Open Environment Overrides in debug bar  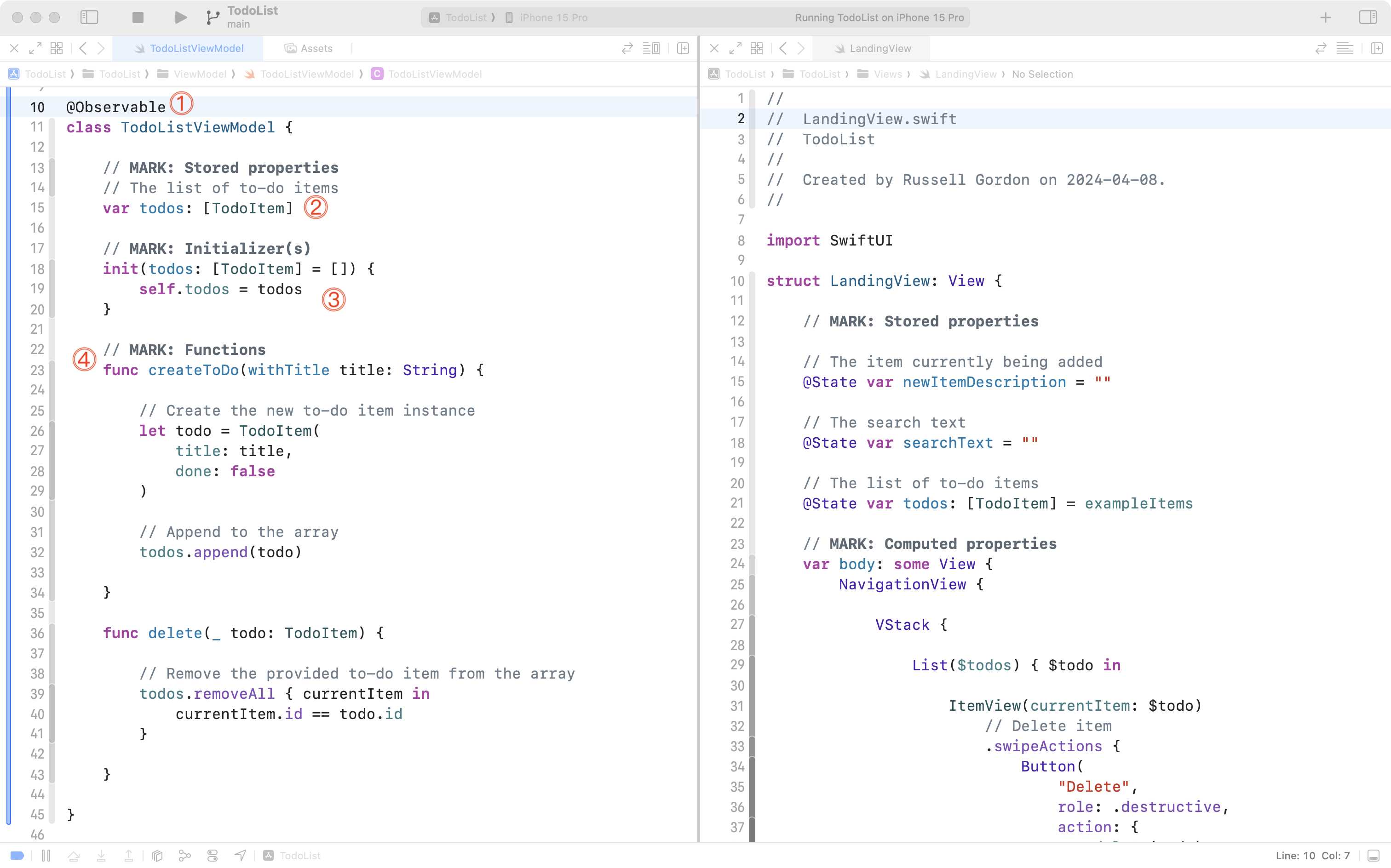click(x=212, y=856)
